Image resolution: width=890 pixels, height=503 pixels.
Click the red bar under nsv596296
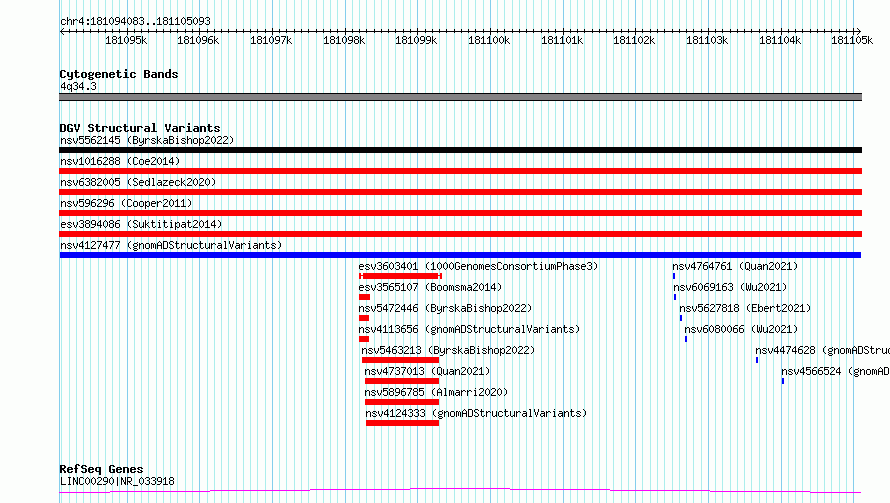[460, 213]
